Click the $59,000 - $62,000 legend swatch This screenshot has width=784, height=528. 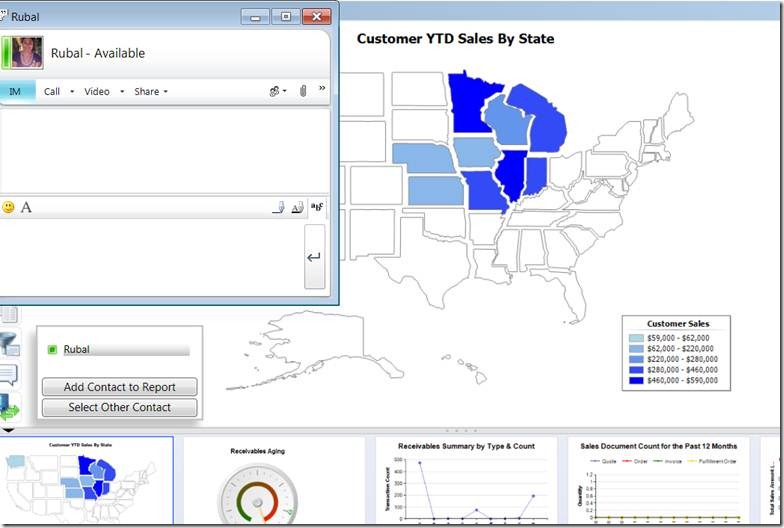[x=636, y=338]
